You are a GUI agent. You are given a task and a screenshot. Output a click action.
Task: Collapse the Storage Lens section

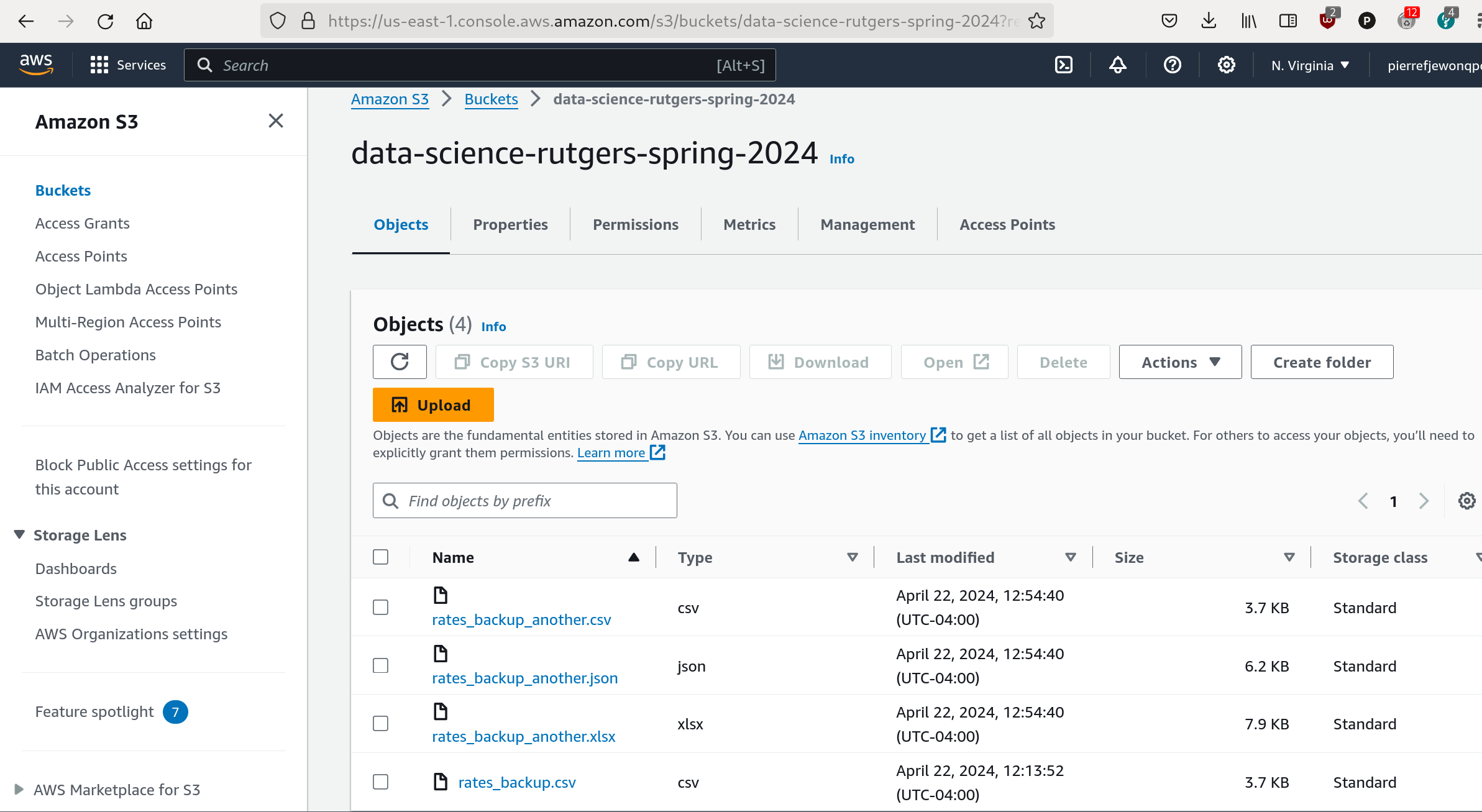click(19, 534)
